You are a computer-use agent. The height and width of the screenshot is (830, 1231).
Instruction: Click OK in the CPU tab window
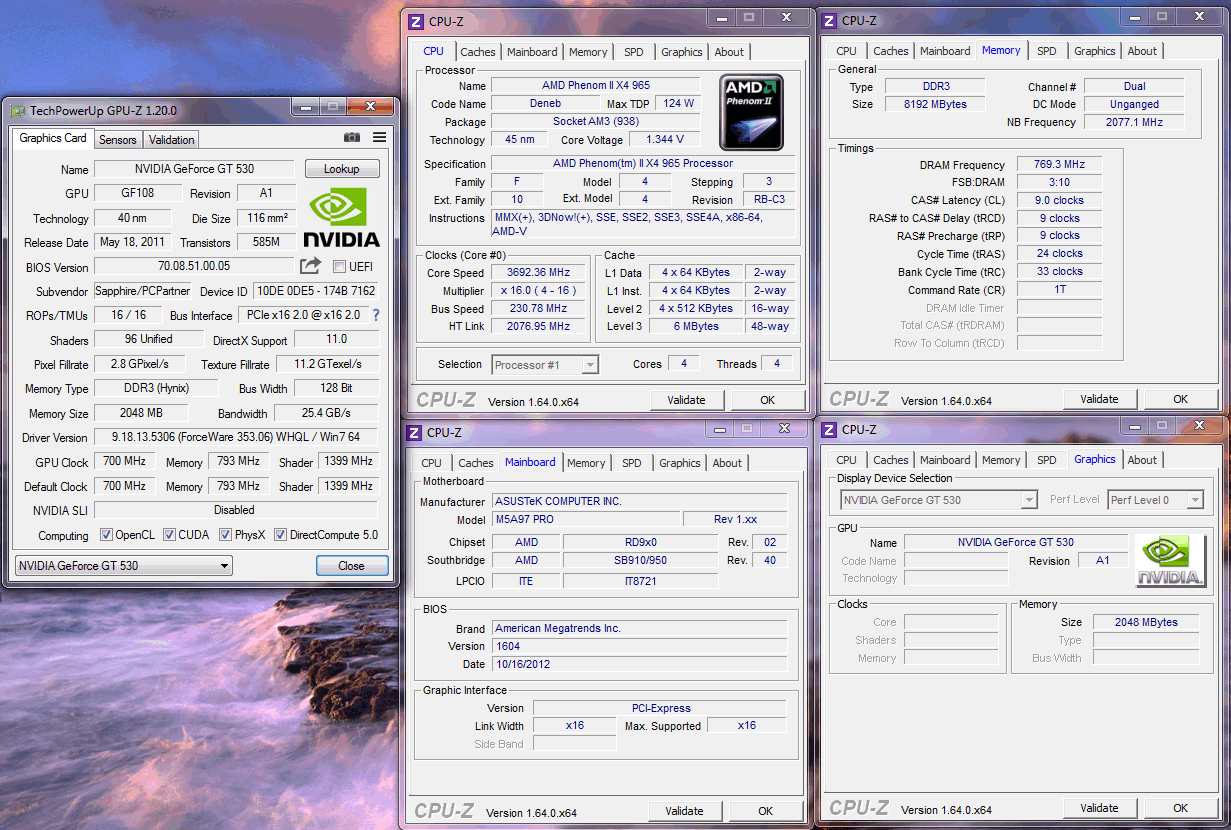tap(767, 400)
